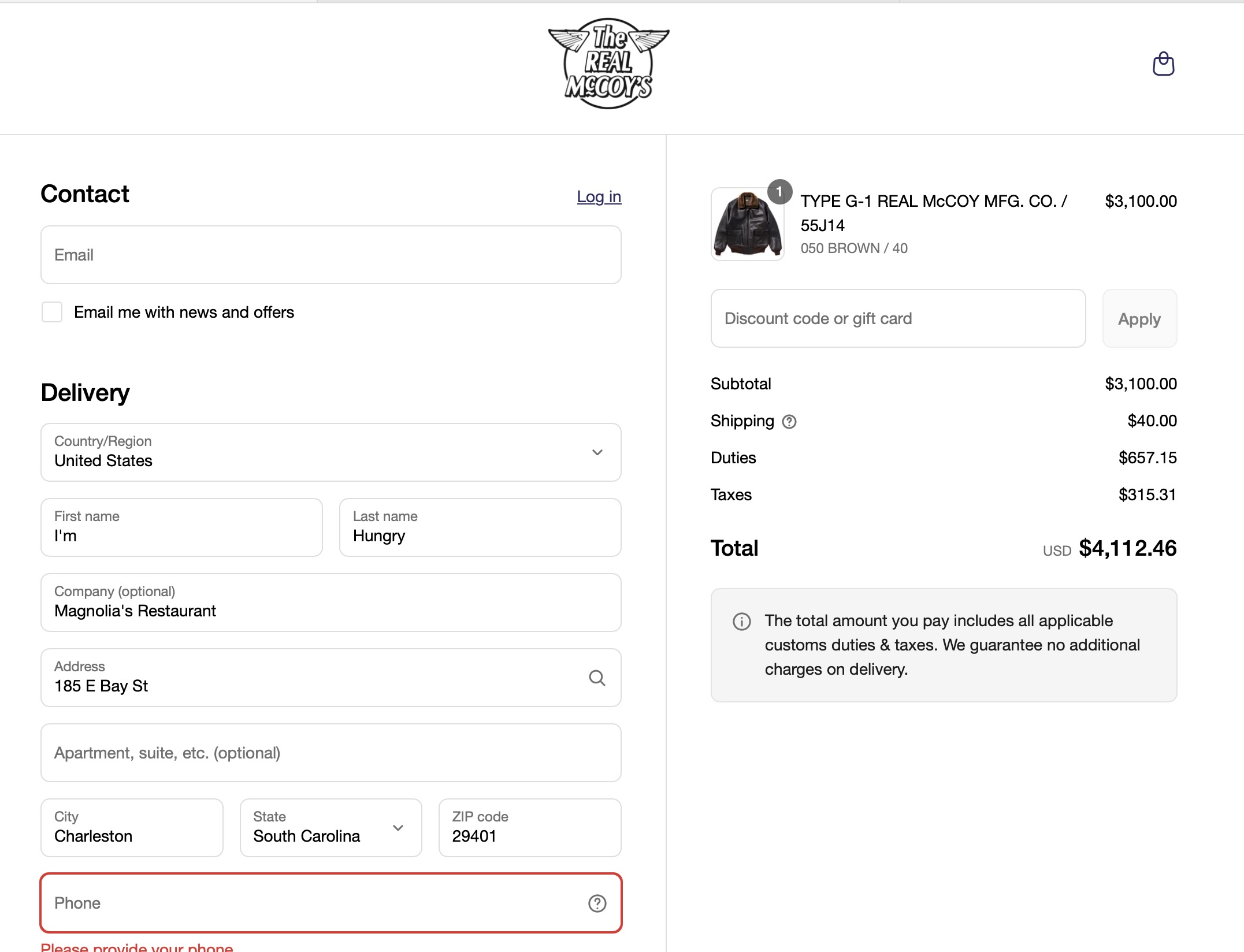The width and height of the screenshot is (1244, 952).
Task: Click the shipping help question mark icon
Action: (x=789, y=422)
